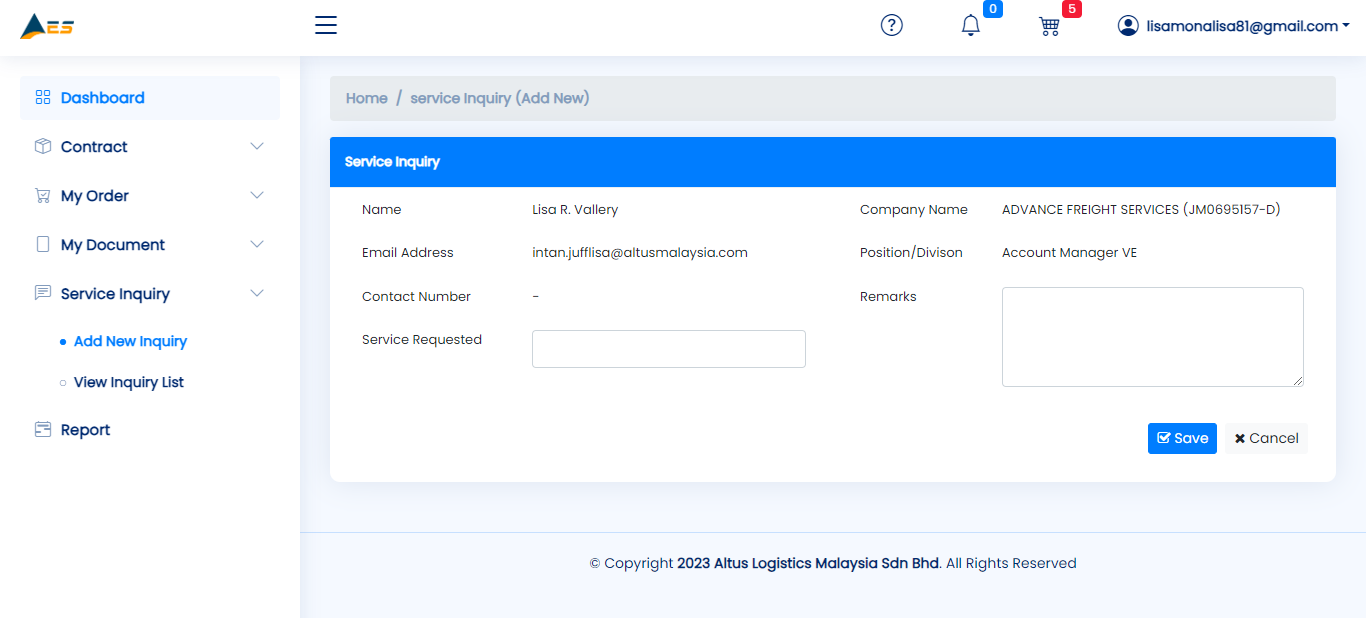Screen dimensions: 1366x618
Task: Click the Report icon in sidebar
Action: 43,430
